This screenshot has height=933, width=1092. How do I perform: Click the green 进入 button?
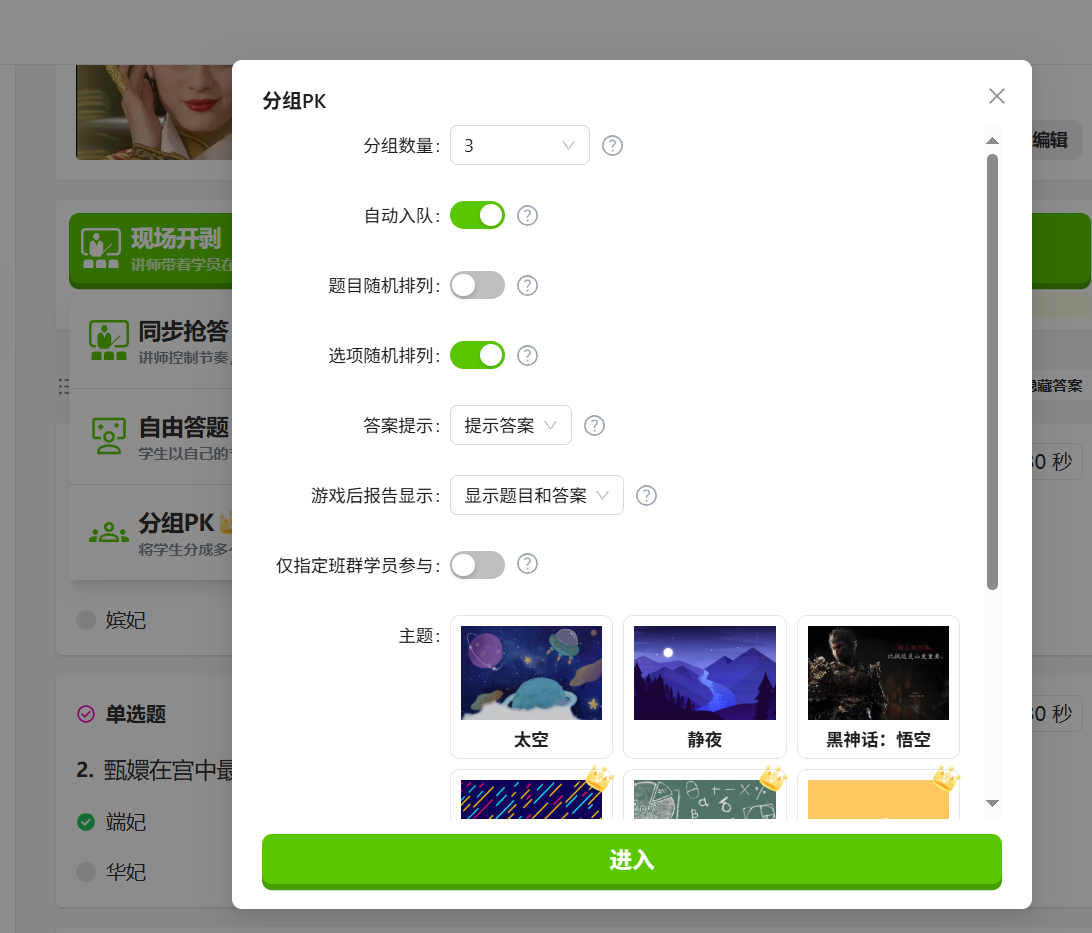[632, 861]
